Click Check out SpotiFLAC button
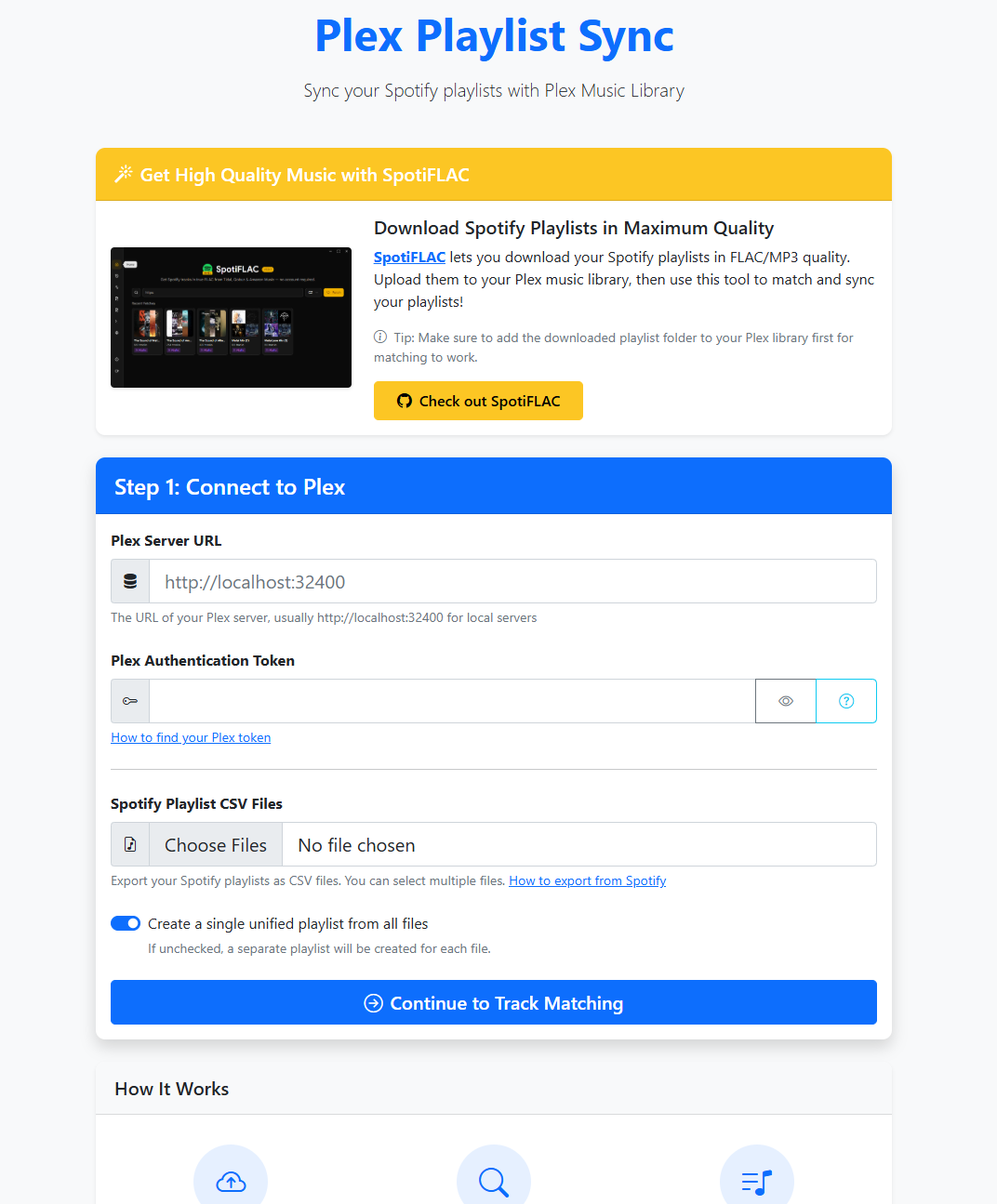 point(478,401)
